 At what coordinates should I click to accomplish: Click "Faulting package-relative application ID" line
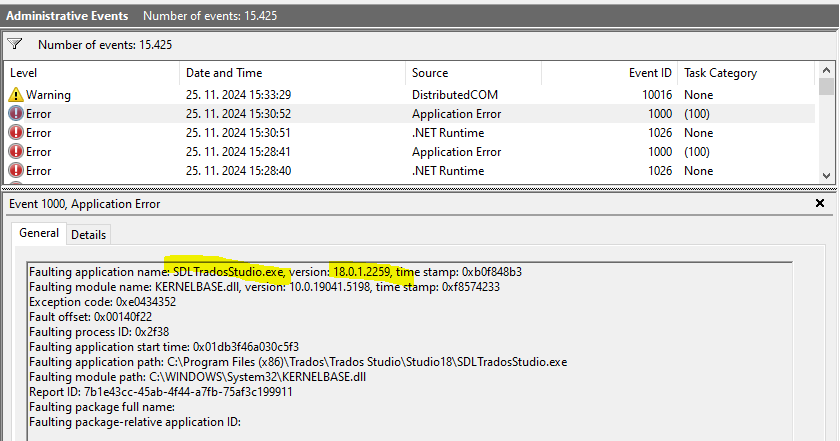tap(135, 422)
